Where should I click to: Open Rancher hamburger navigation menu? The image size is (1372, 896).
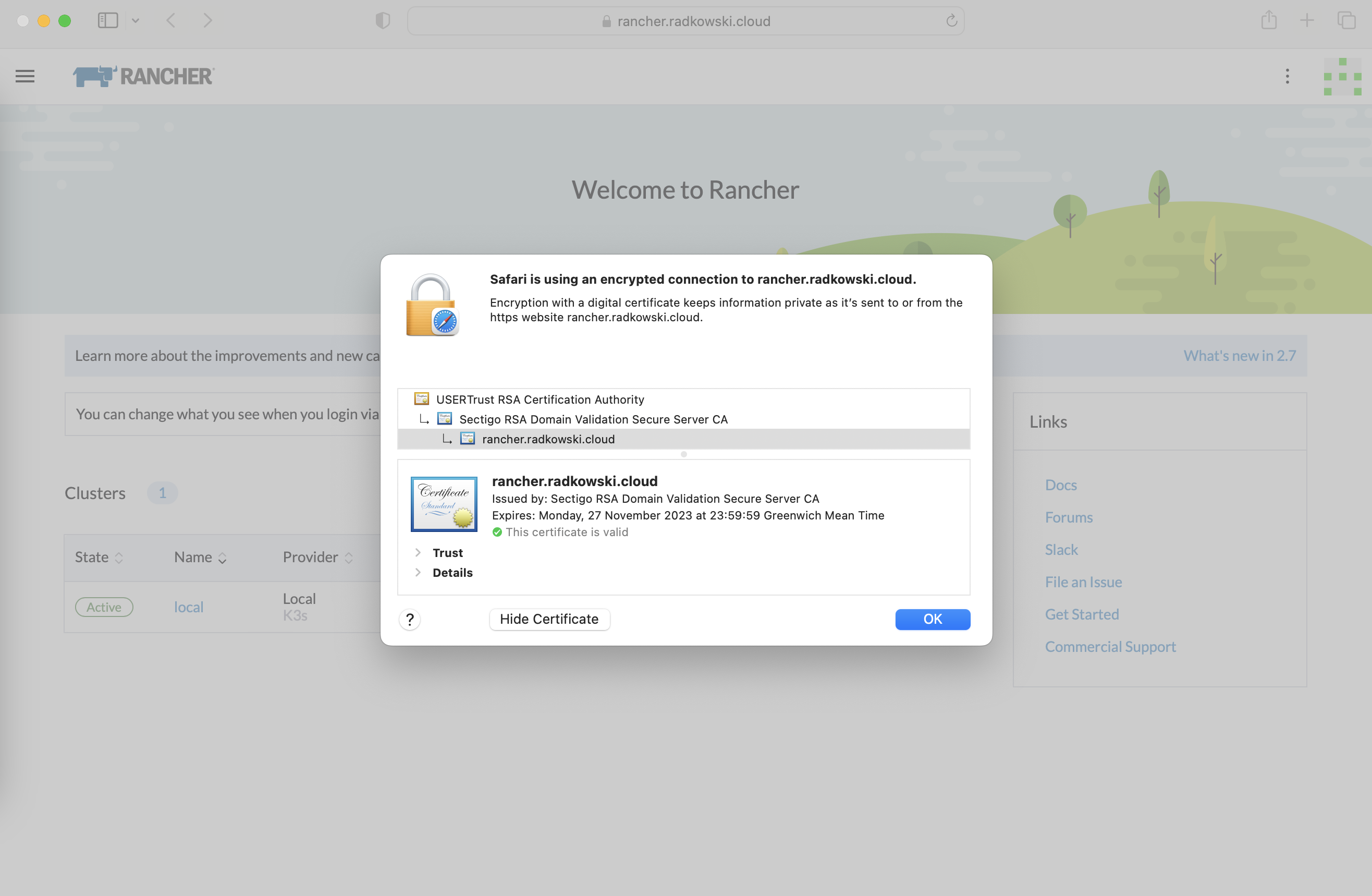click(25, 76)
